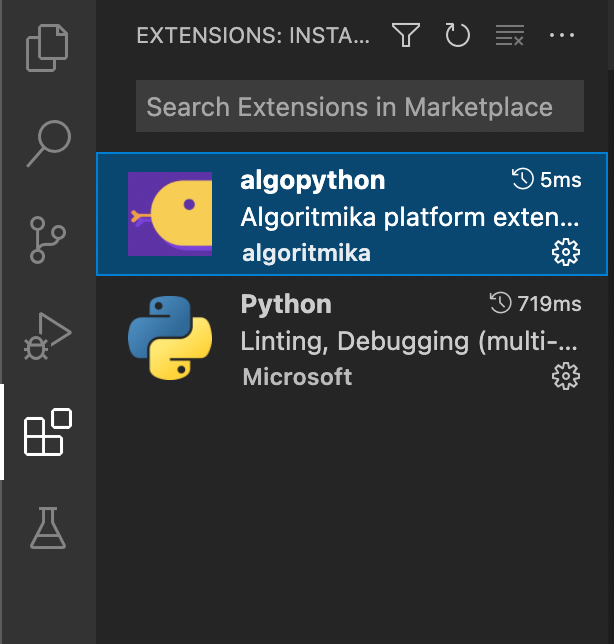Viewport: 614px width, 644px height.
Task: Select the algopython extension name
Action: [313, 180]
